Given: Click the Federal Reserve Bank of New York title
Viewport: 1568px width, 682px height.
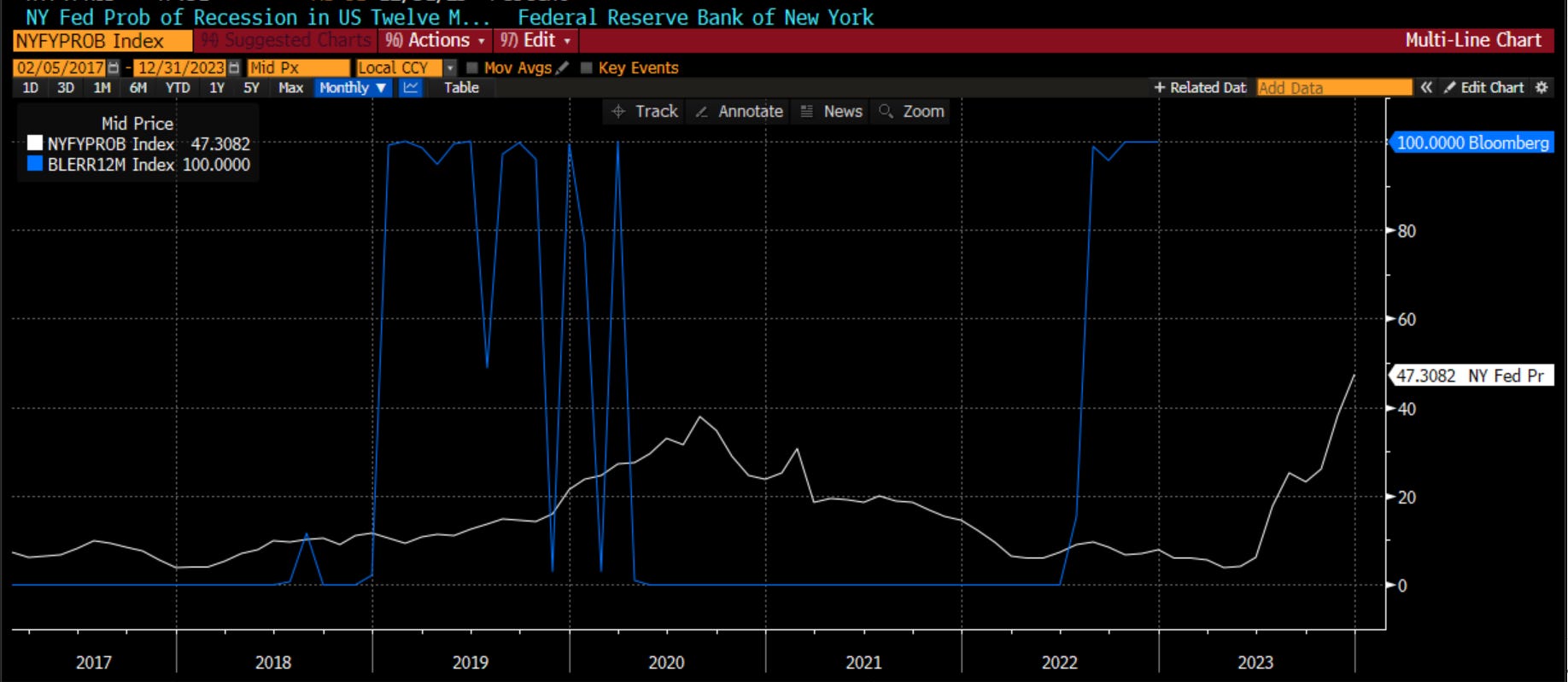Looking at the screenshot, I should pyautogui.click(x=696, y=17).
